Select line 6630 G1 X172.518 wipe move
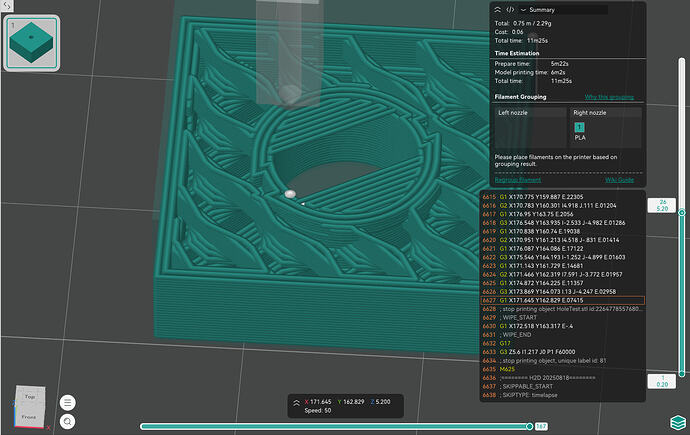Image resolution: width=690 pixels, height=435 pixels. pyautogui.click(x=562, y=326)
